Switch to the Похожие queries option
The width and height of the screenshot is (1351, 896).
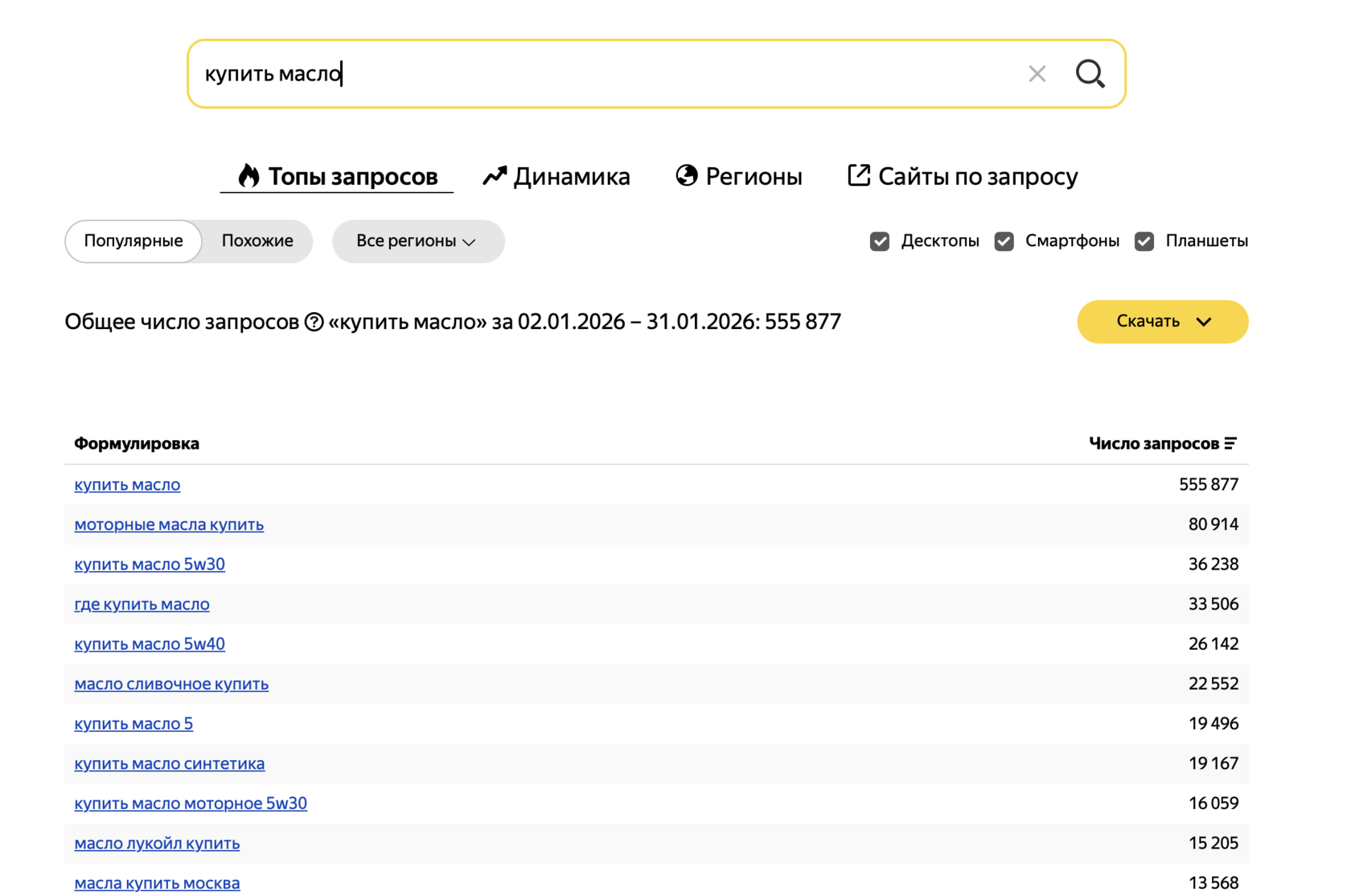pos(257,241)
